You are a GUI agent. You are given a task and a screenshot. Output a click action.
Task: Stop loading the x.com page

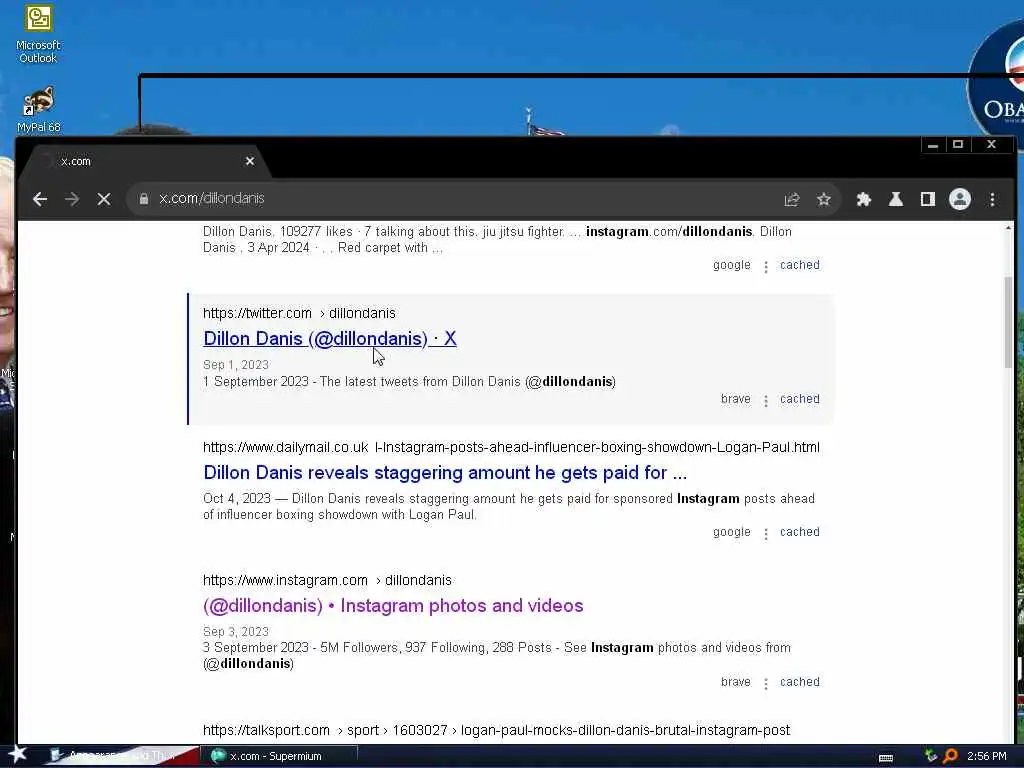[x=104, y=199]
